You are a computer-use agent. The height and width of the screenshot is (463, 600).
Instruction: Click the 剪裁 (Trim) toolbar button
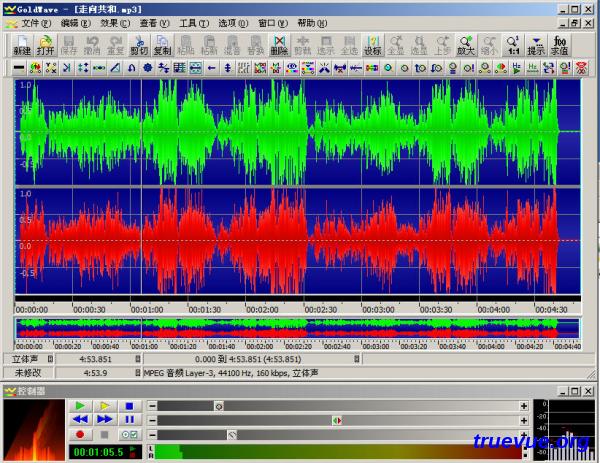pos(303,46)
